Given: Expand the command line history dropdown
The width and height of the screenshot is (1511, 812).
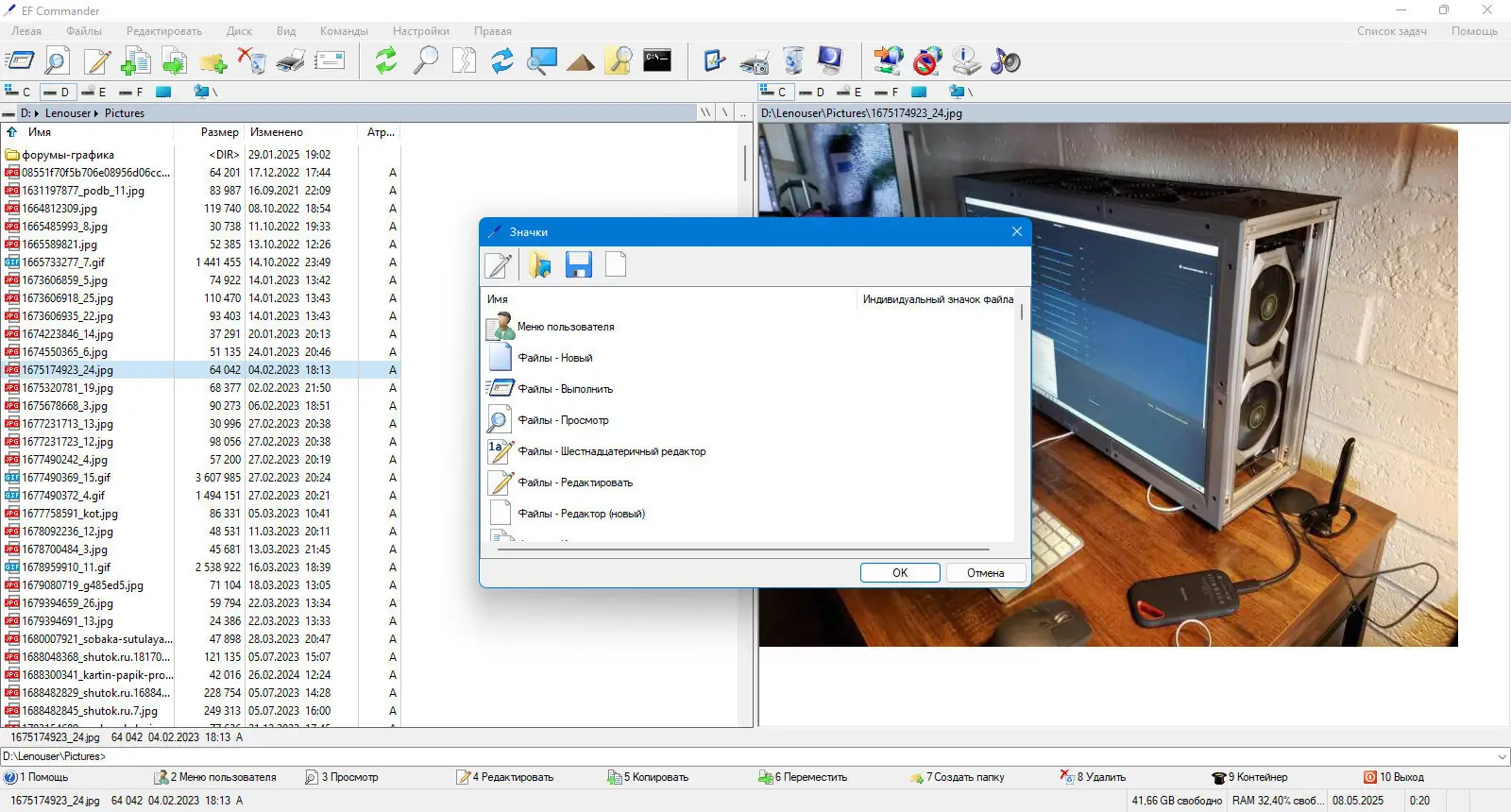Looking at the screenshot, I should click(x=1502, y=756).
